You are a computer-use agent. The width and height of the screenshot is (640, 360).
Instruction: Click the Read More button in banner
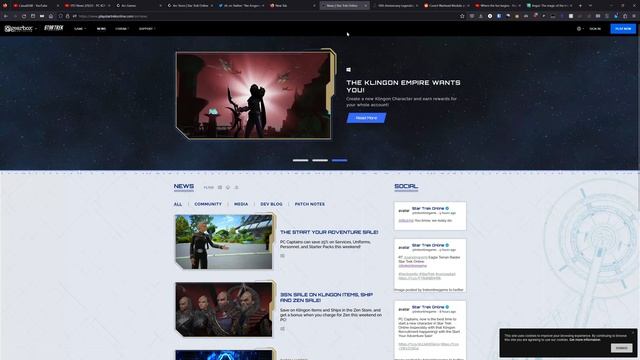point(366,118)
